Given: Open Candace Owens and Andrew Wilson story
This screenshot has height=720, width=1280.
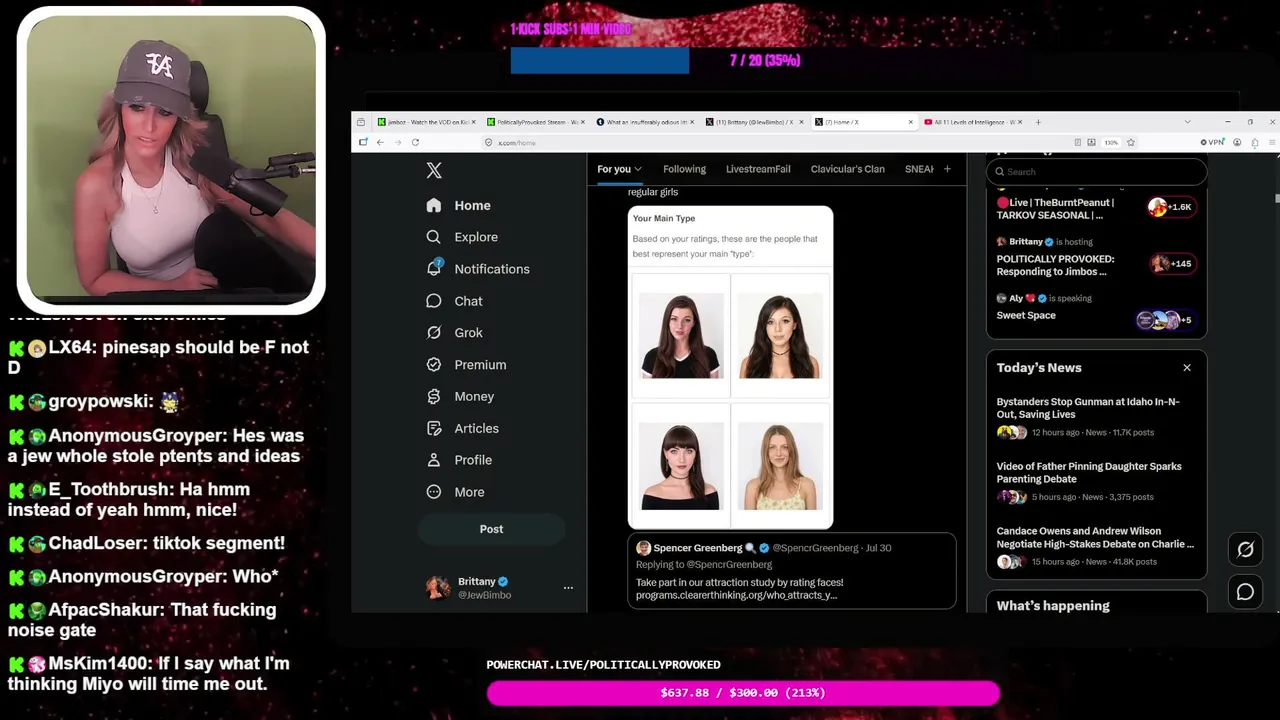Looking at the screenshot, I should (x=1096, y=547).
